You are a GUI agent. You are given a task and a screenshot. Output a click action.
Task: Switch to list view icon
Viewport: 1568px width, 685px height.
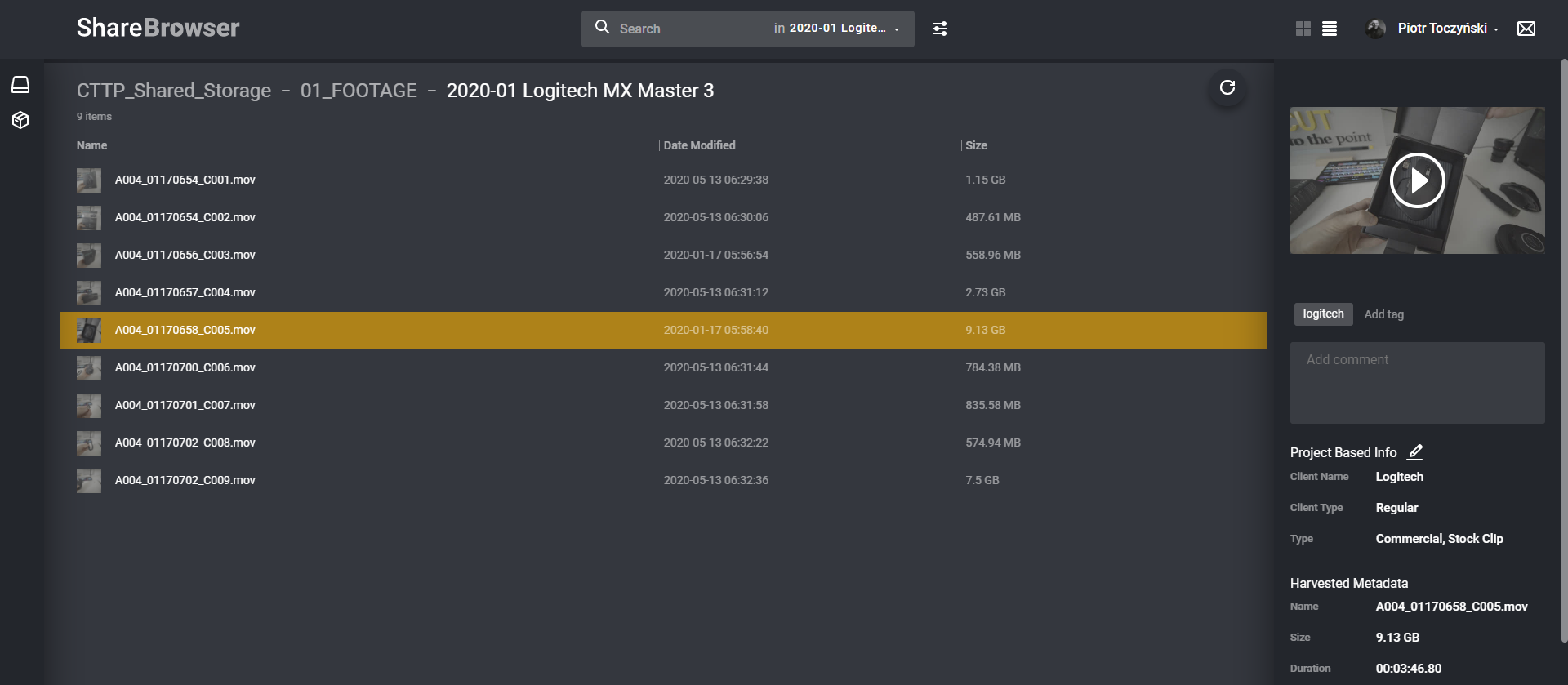coord(1330,29)
